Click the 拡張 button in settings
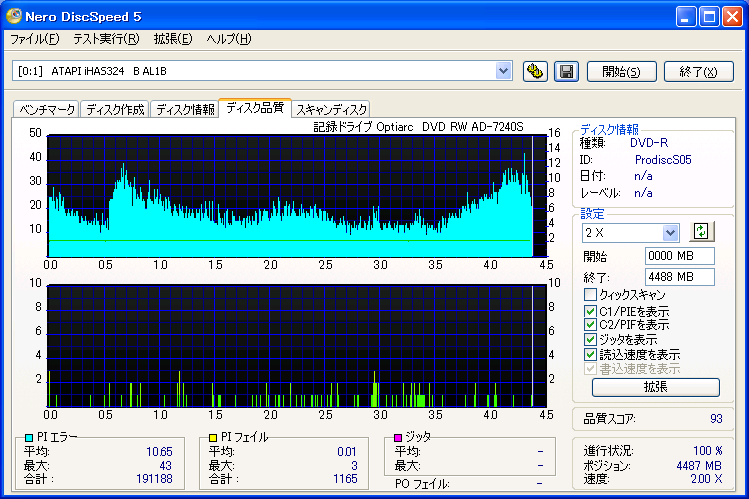The image size is (749, 499). pyautogui.click(x=655, y=387)
